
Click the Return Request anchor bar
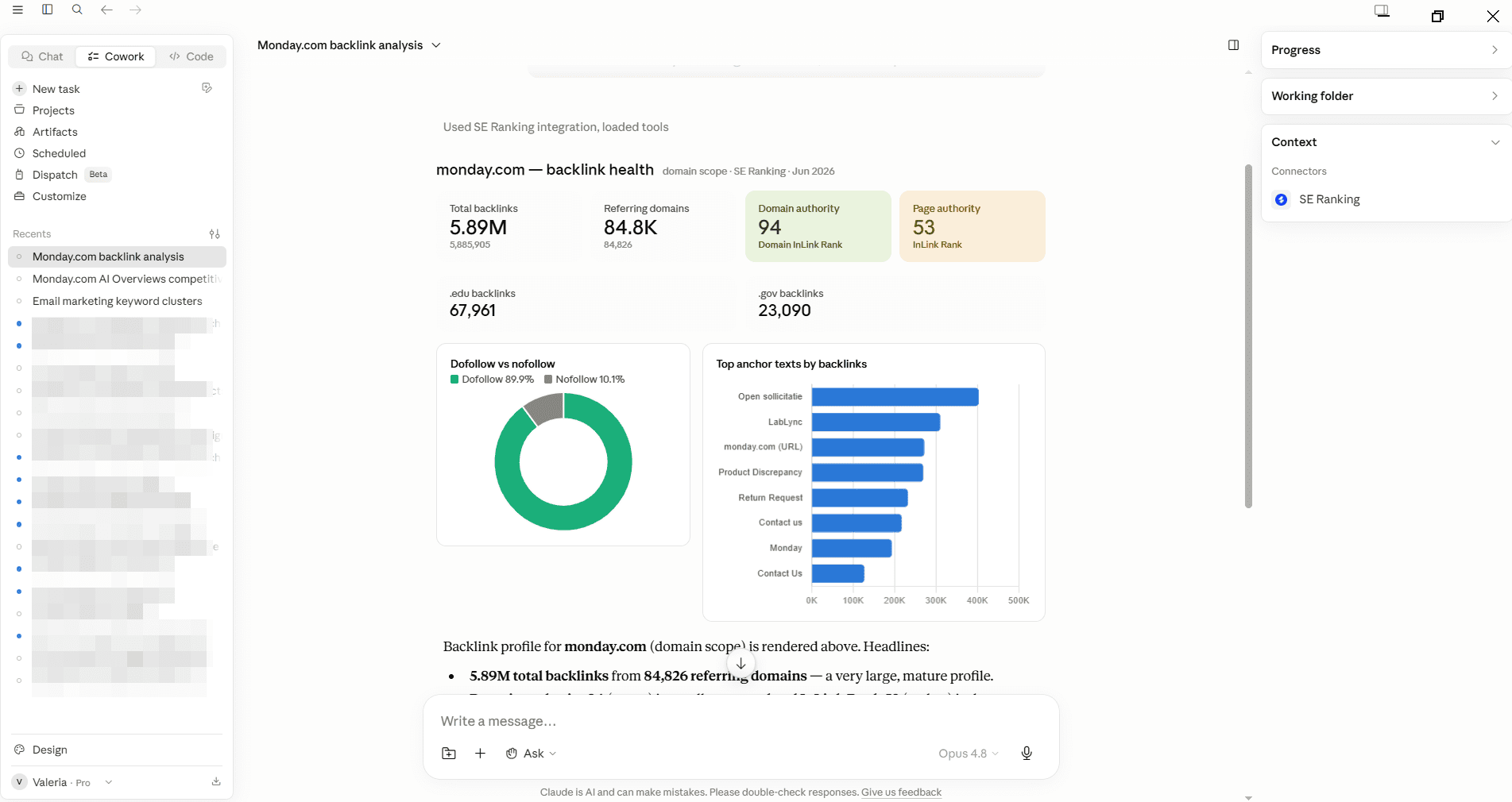point(860,498)
